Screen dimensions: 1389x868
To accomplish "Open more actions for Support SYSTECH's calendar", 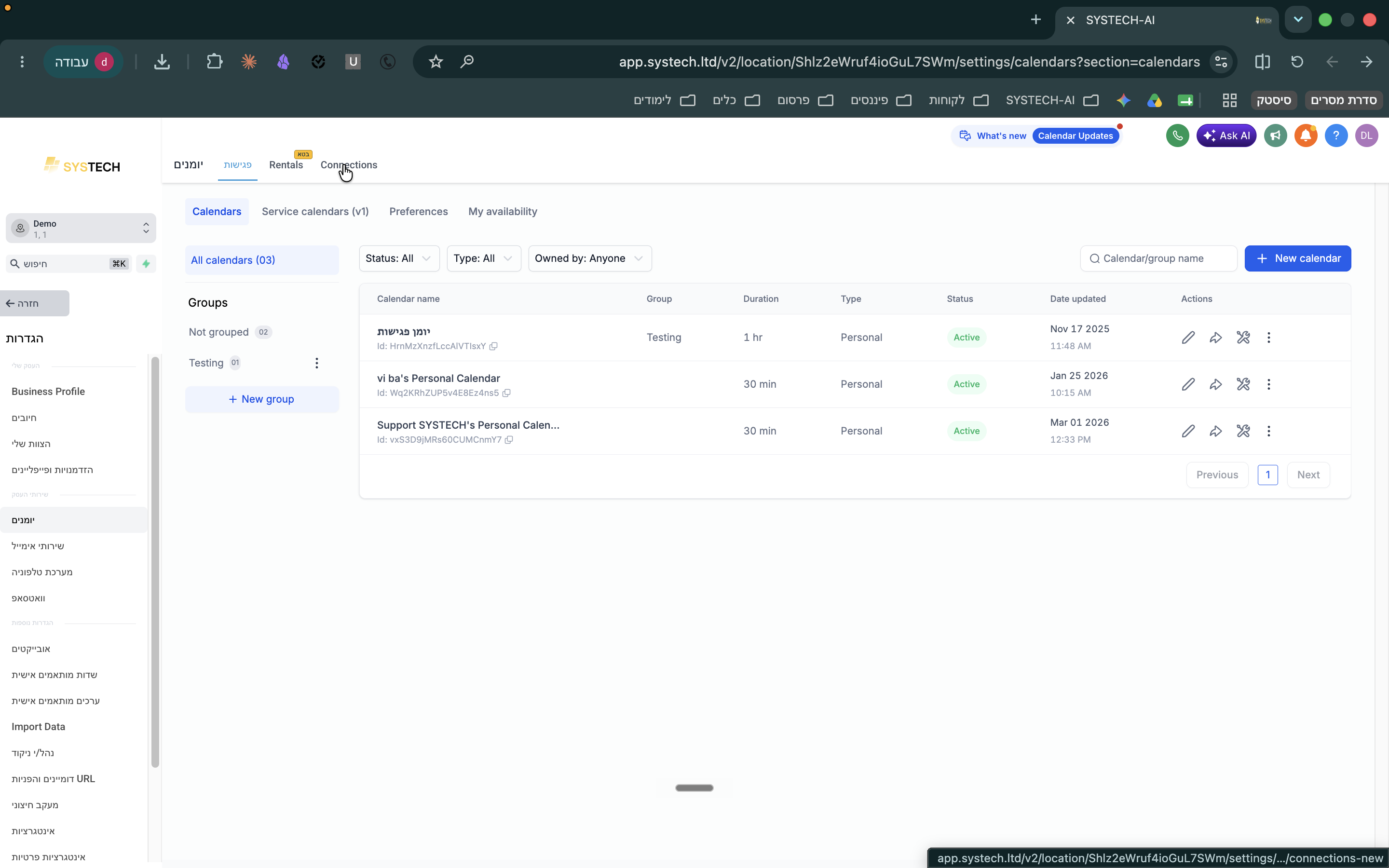I will (x=1268, y=431).
